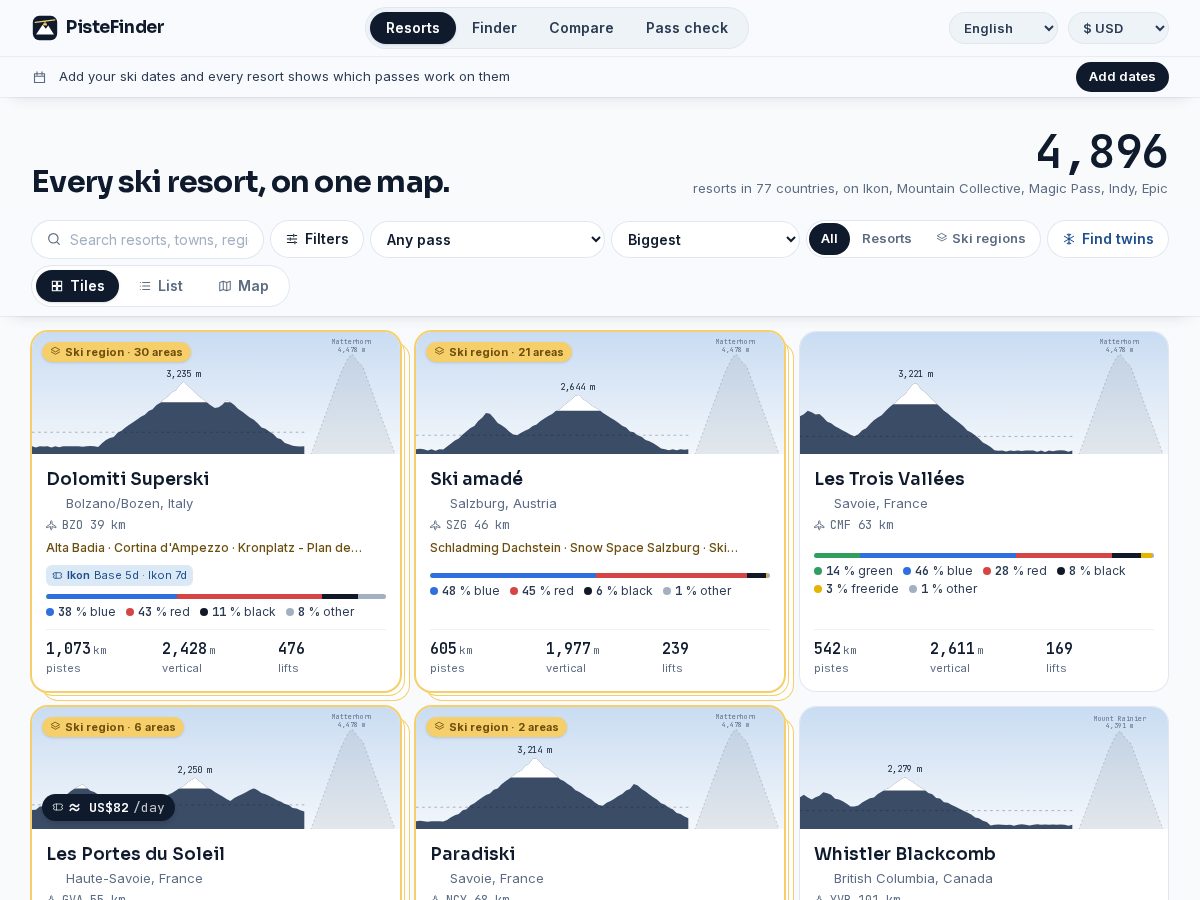Open the $ USD currency dropdown
This screenshot has width=1200, height=900.
[1118, 28]
